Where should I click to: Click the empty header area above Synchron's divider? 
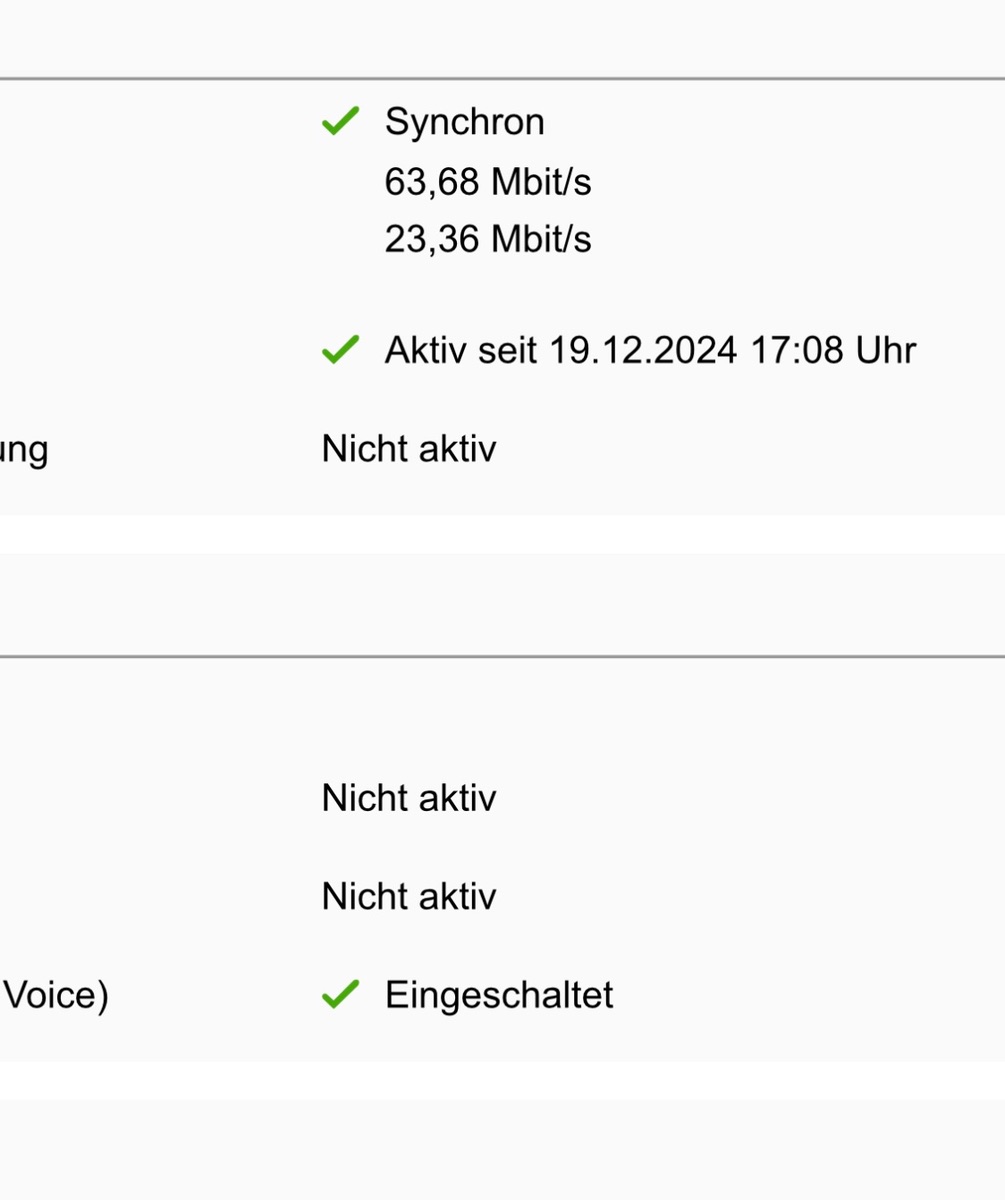point(502,38)
